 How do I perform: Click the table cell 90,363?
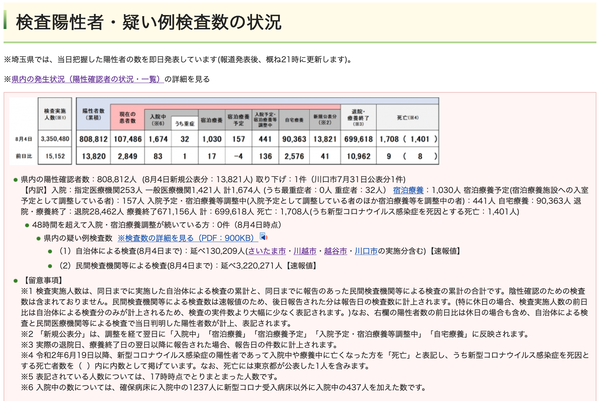(x=294, y=139)
